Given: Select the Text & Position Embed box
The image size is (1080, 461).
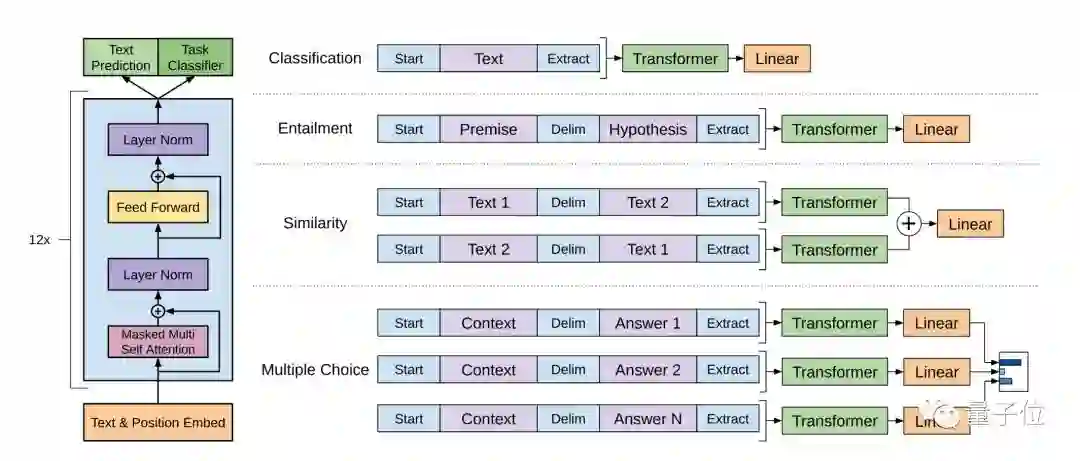Looking at the screenshot, I should pos(158,422).
